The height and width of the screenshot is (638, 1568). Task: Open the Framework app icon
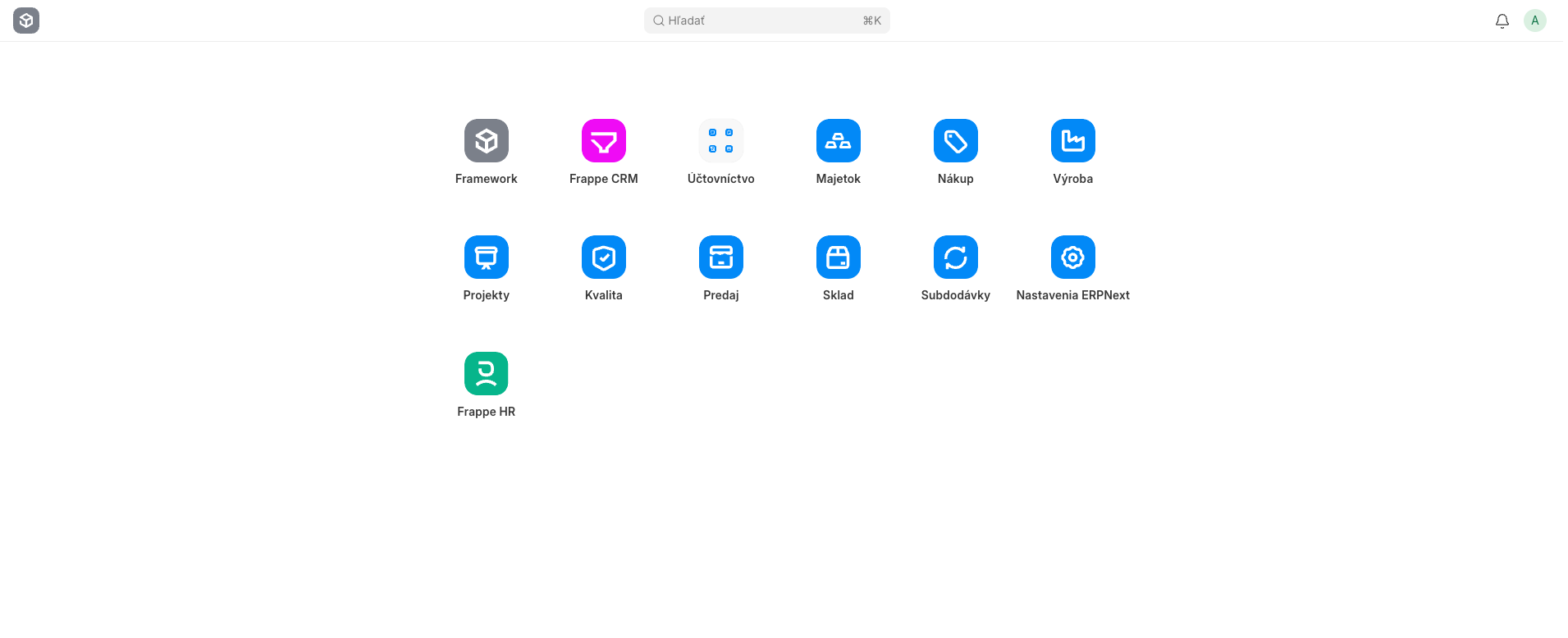(x=486, y=141)
